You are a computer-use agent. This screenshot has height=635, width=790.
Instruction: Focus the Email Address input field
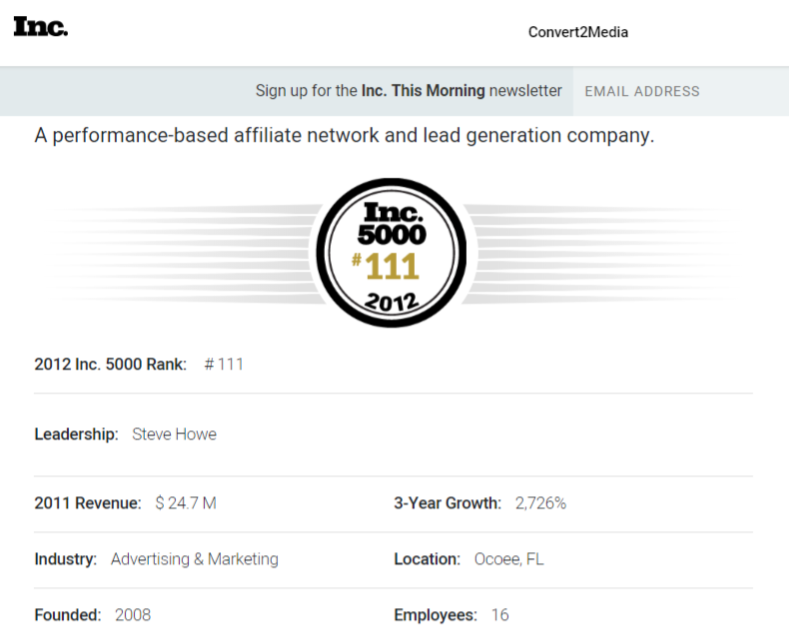coord(681,91)
